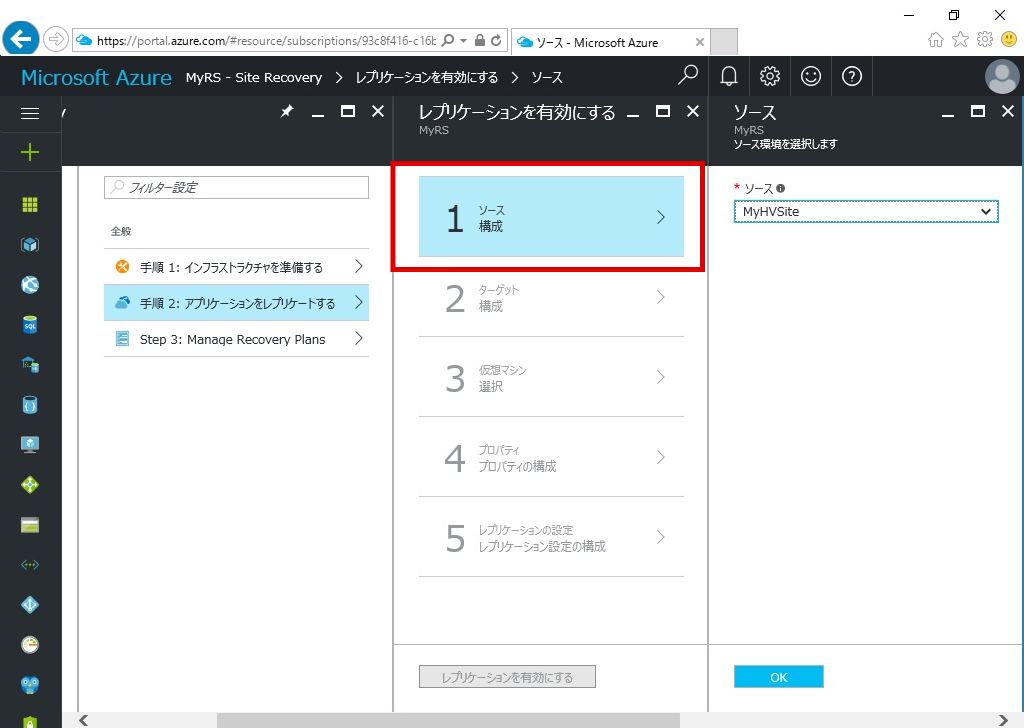
Task: Click the address bar refresh icon
Action: coord(496,40)
